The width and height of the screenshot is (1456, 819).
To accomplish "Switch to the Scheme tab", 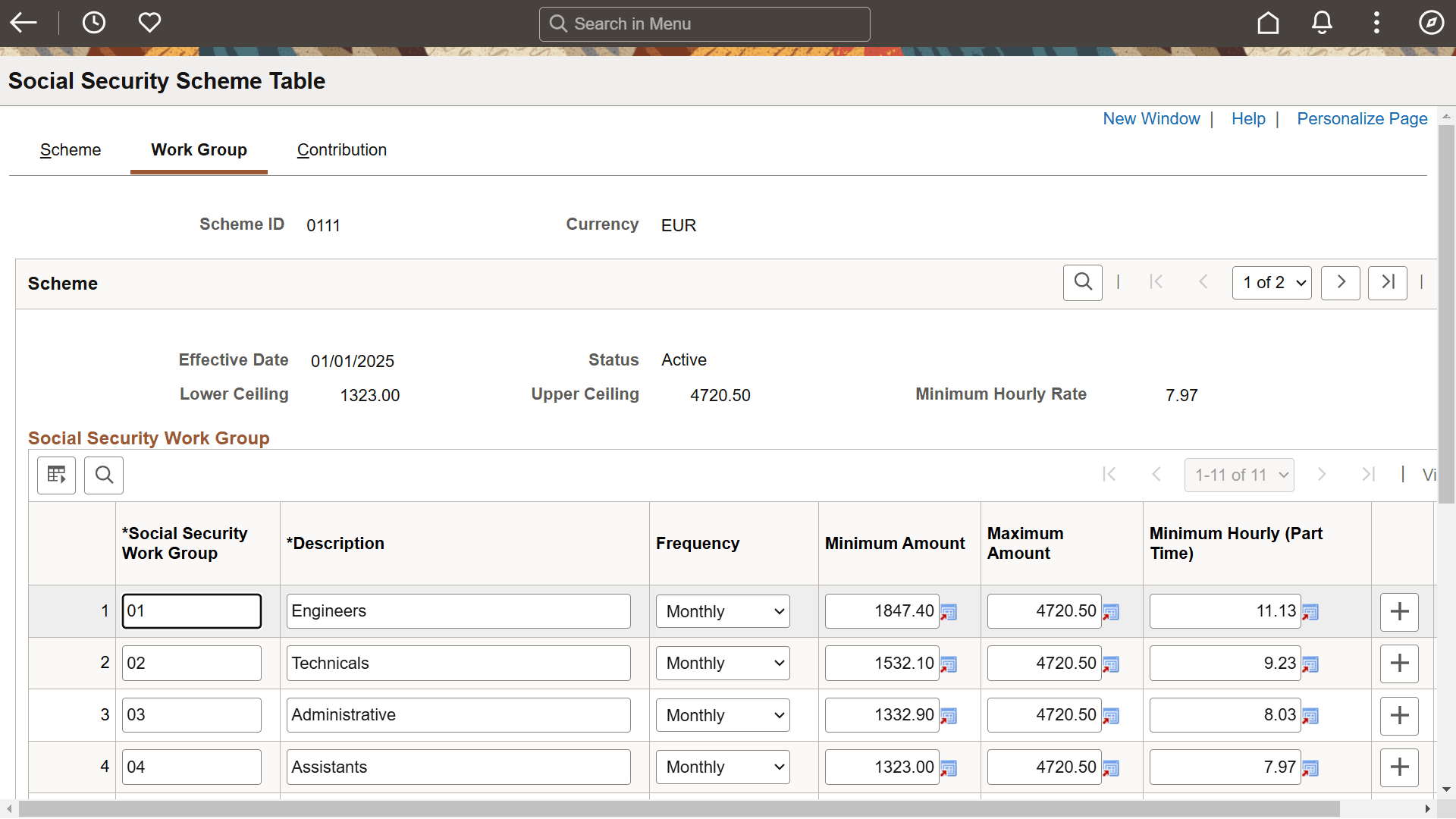I will [70, 150].
